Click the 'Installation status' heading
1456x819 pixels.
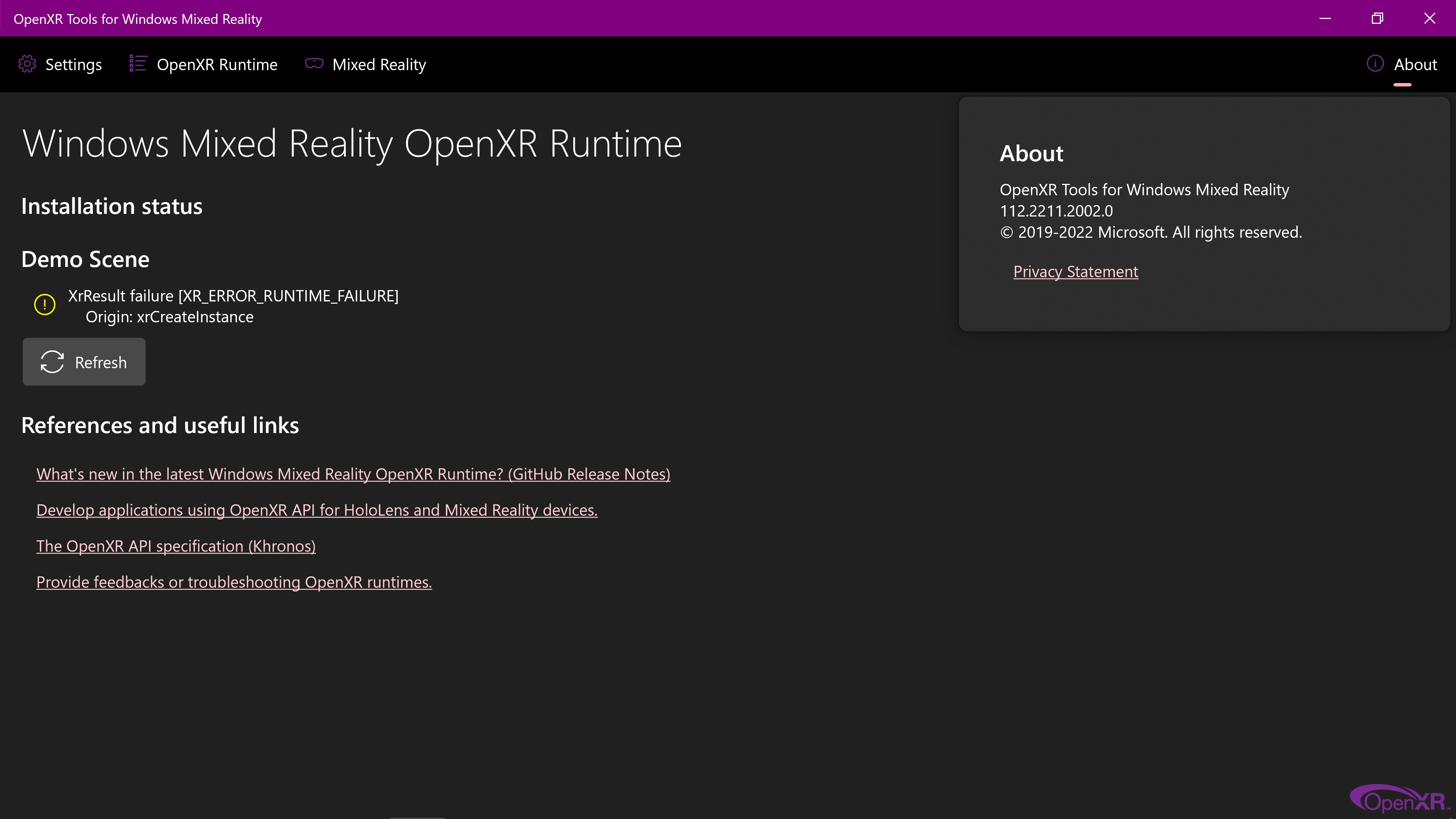pos(112,206)
